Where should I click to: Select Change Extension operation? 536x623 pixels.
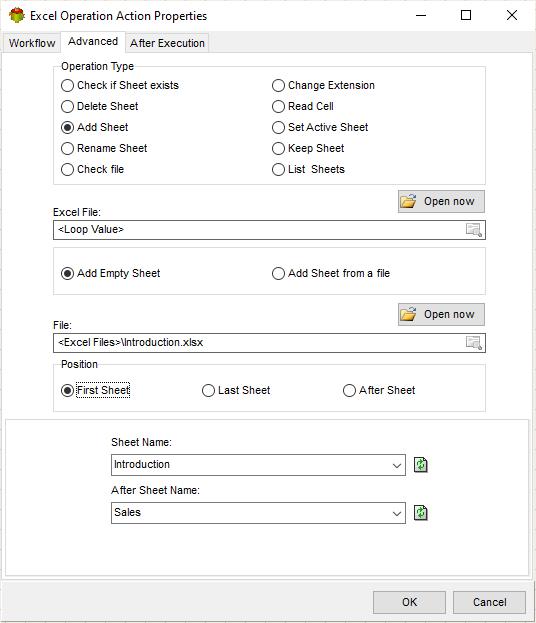click(323, 85)
